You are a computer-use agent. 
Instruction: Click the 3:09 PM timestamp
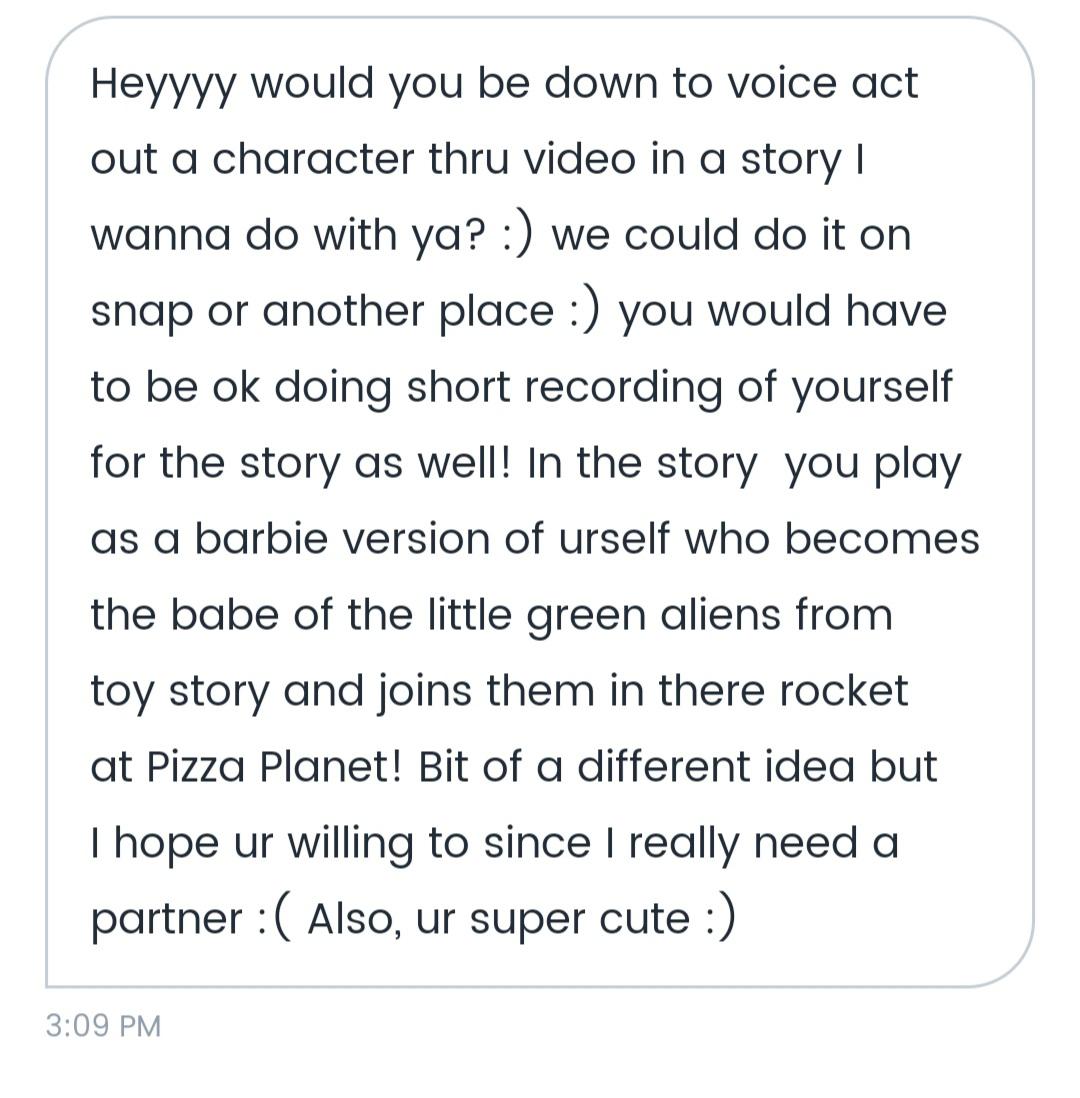tap(103, 1026)
